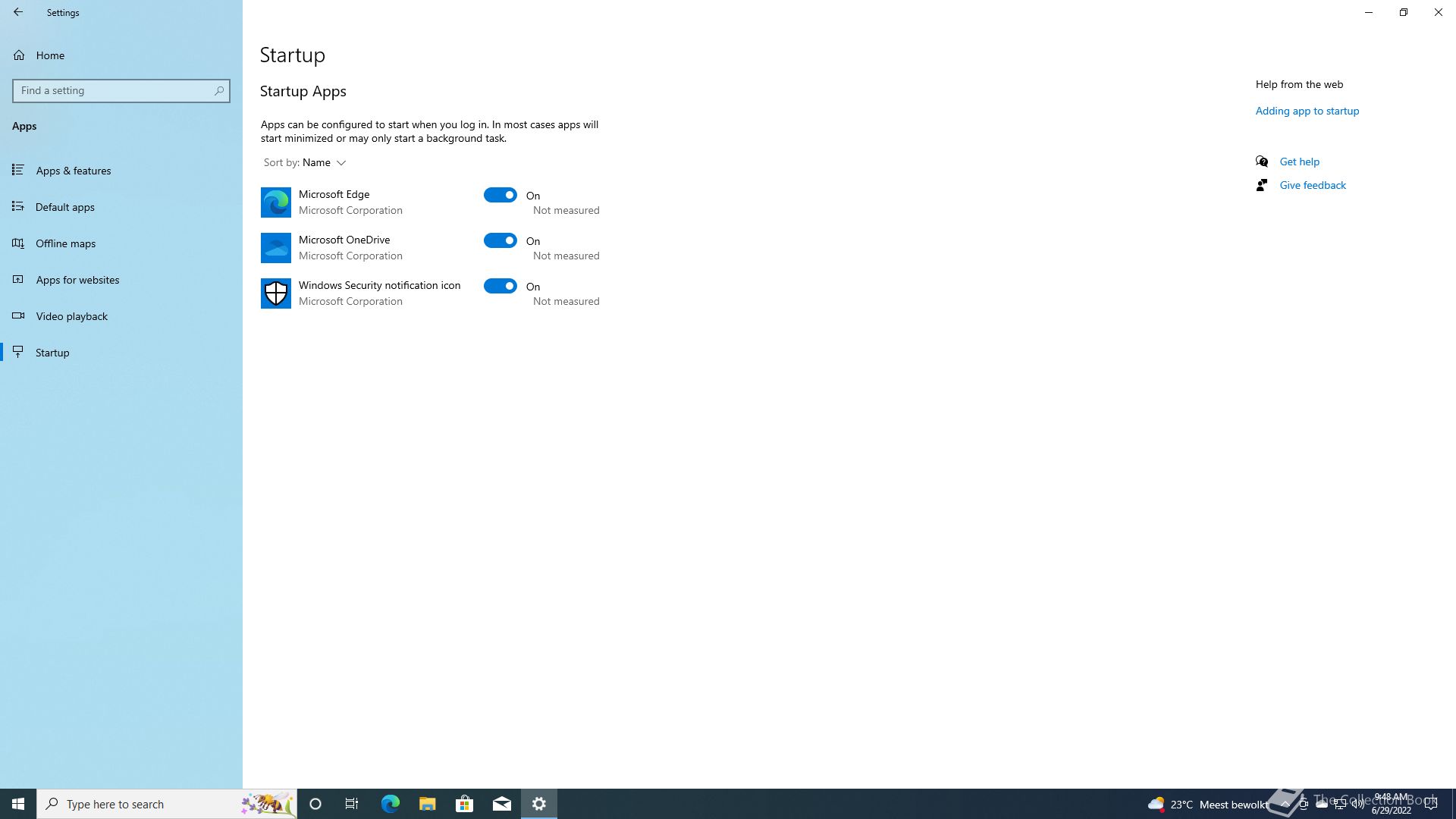Click the taskbar clock showing 6/29/2022
The width and height of the screenshot is (1456, 819).
click(x=1391, y=804)
